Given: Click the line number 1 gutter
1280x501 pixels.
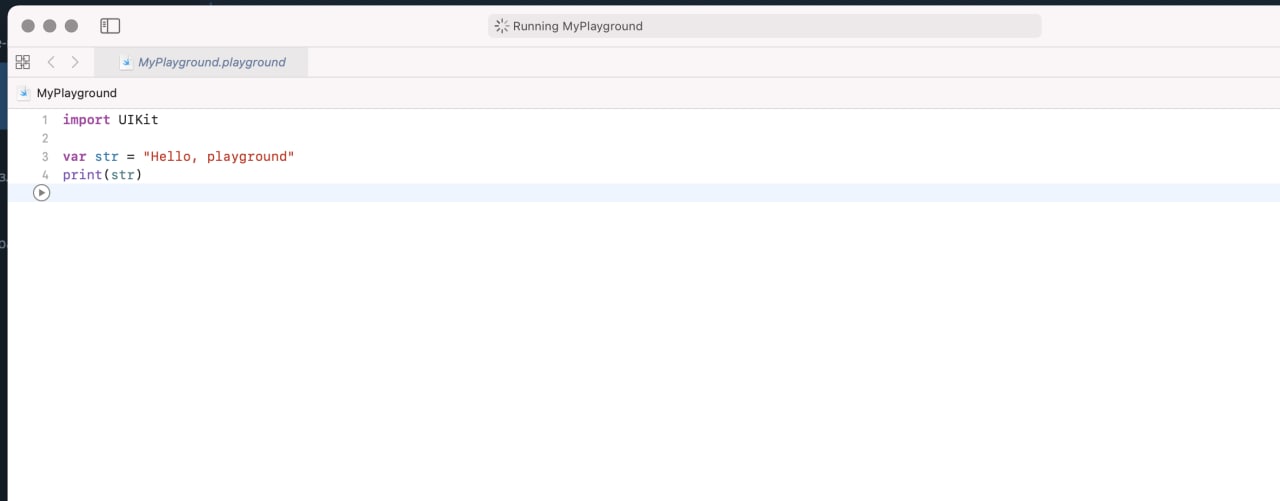Looking at the screenshot, I should coord(44,120).
